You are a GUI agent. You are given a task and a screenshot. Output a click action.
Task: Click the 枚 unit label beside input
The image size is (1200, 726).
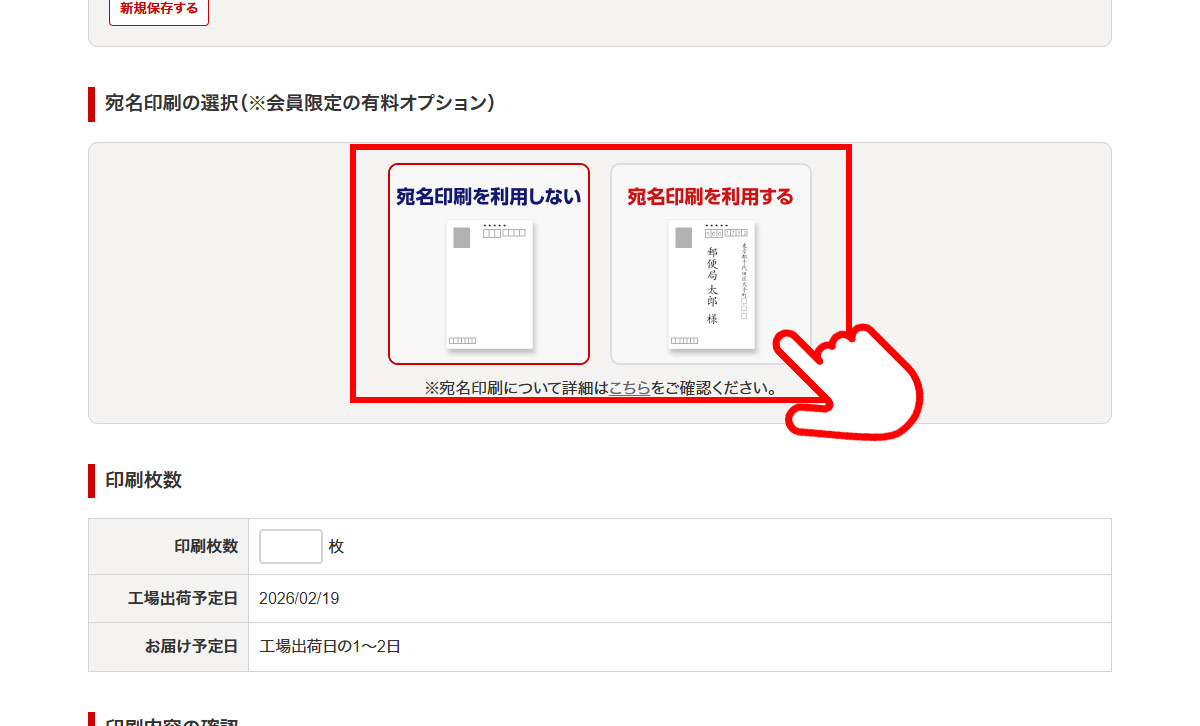coord(336,547)
